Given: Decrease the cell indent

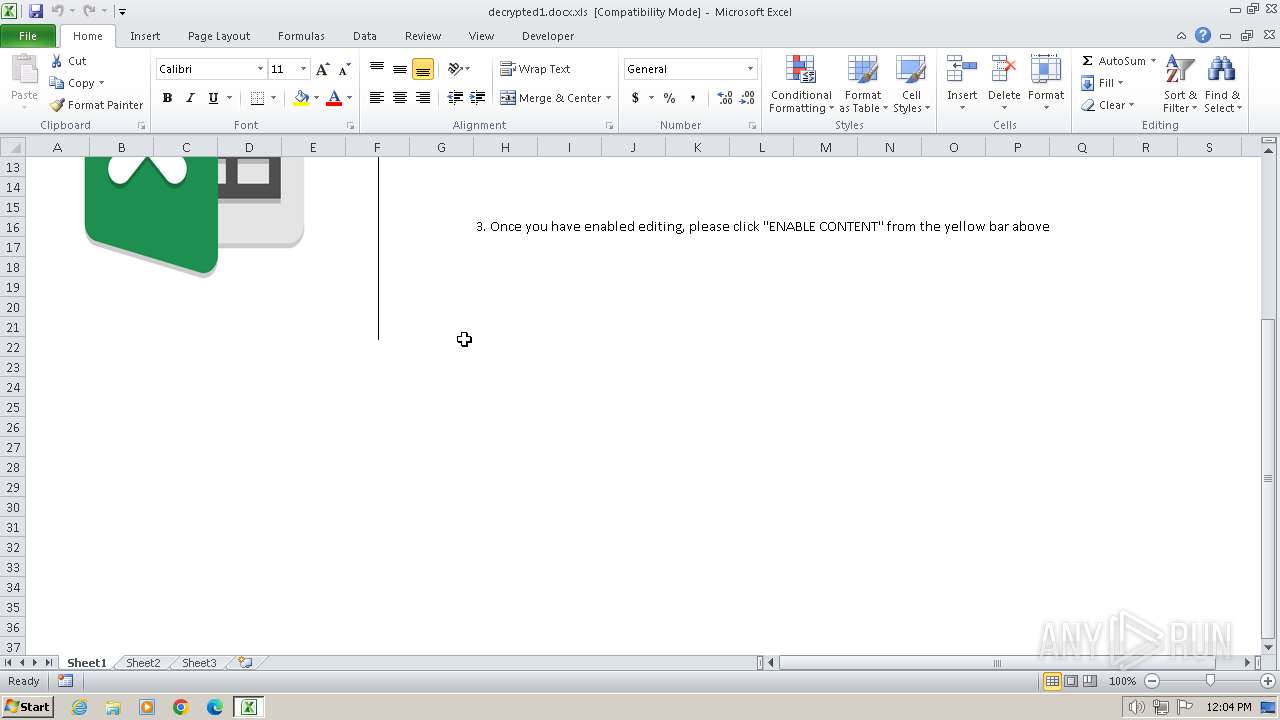Looking at the screenshot, I should (455, 98).
